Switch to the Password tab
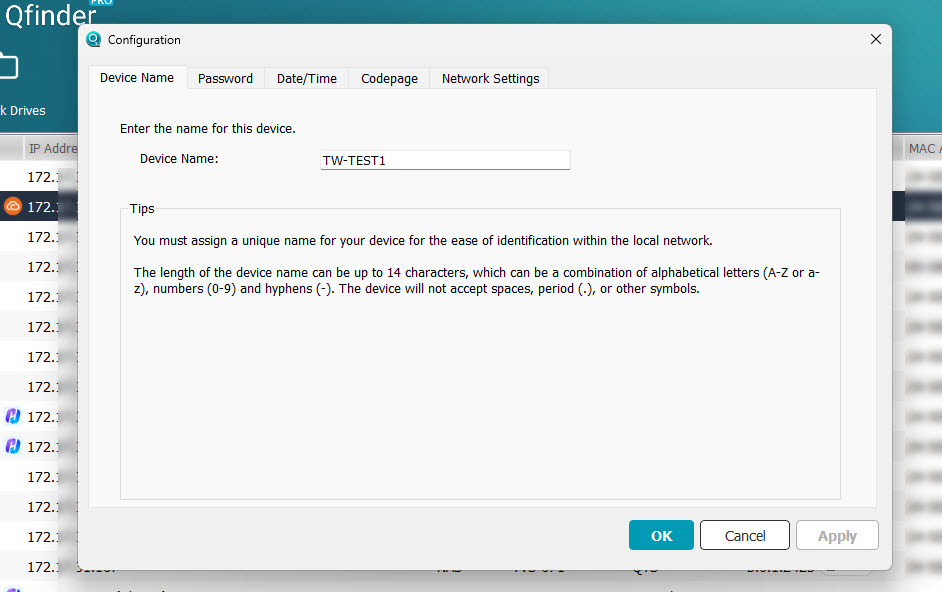The image size is (942, 592). [x=225, y=78]
